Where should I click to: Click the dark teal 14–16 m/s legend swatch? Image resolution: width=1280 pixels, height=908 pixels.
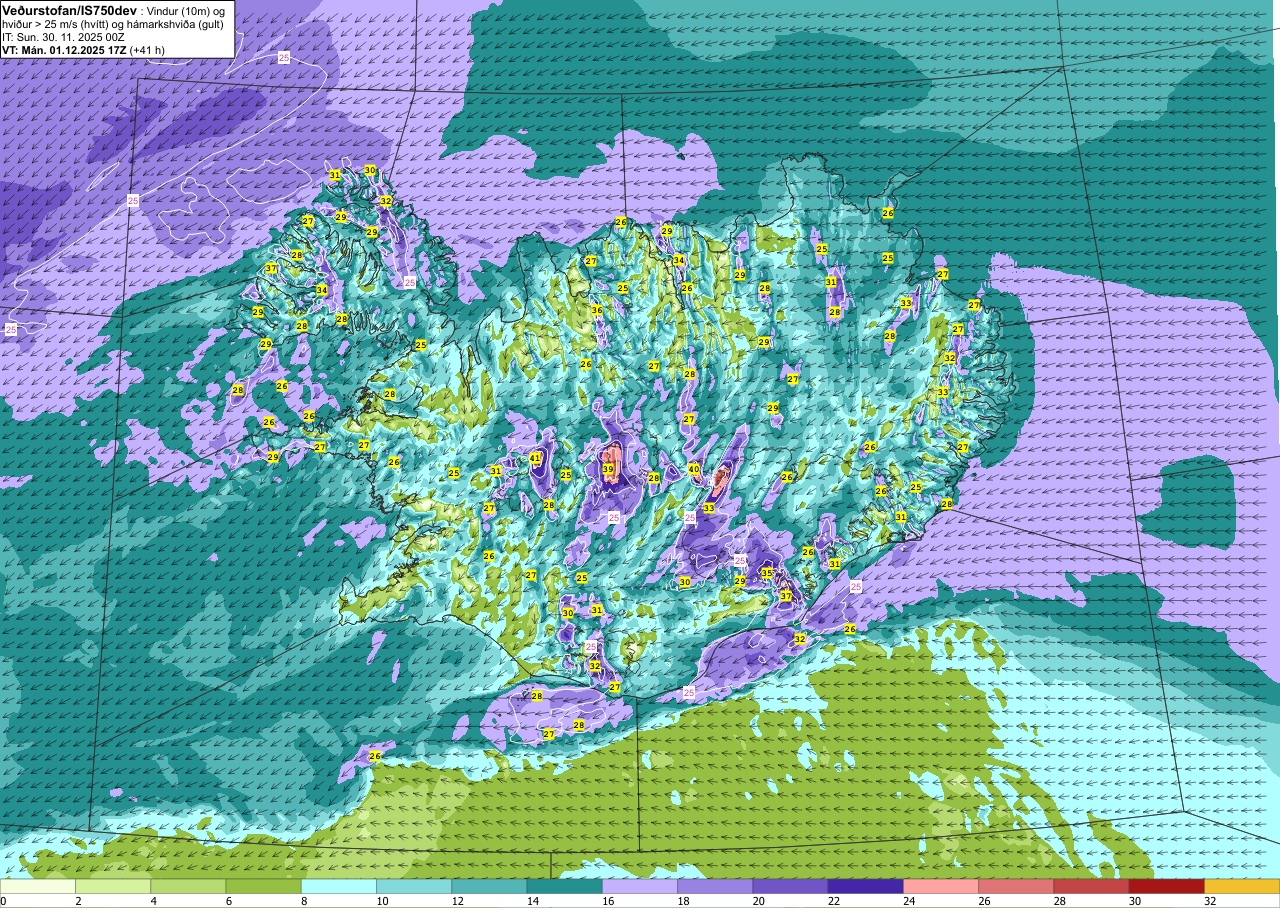(x=564, y=886)
